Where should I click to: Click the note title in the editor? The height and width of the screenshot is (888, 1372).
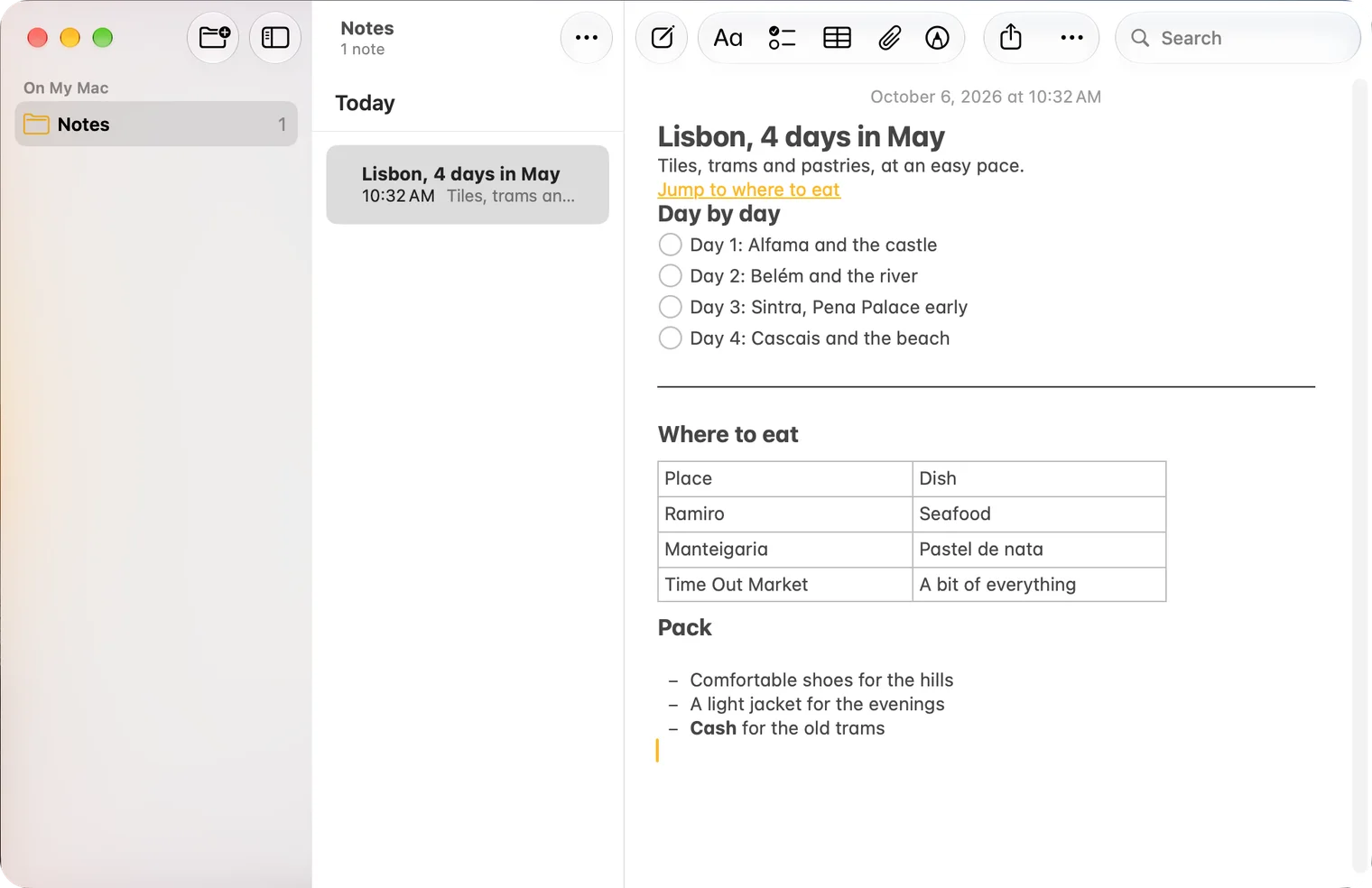(801, 136)
